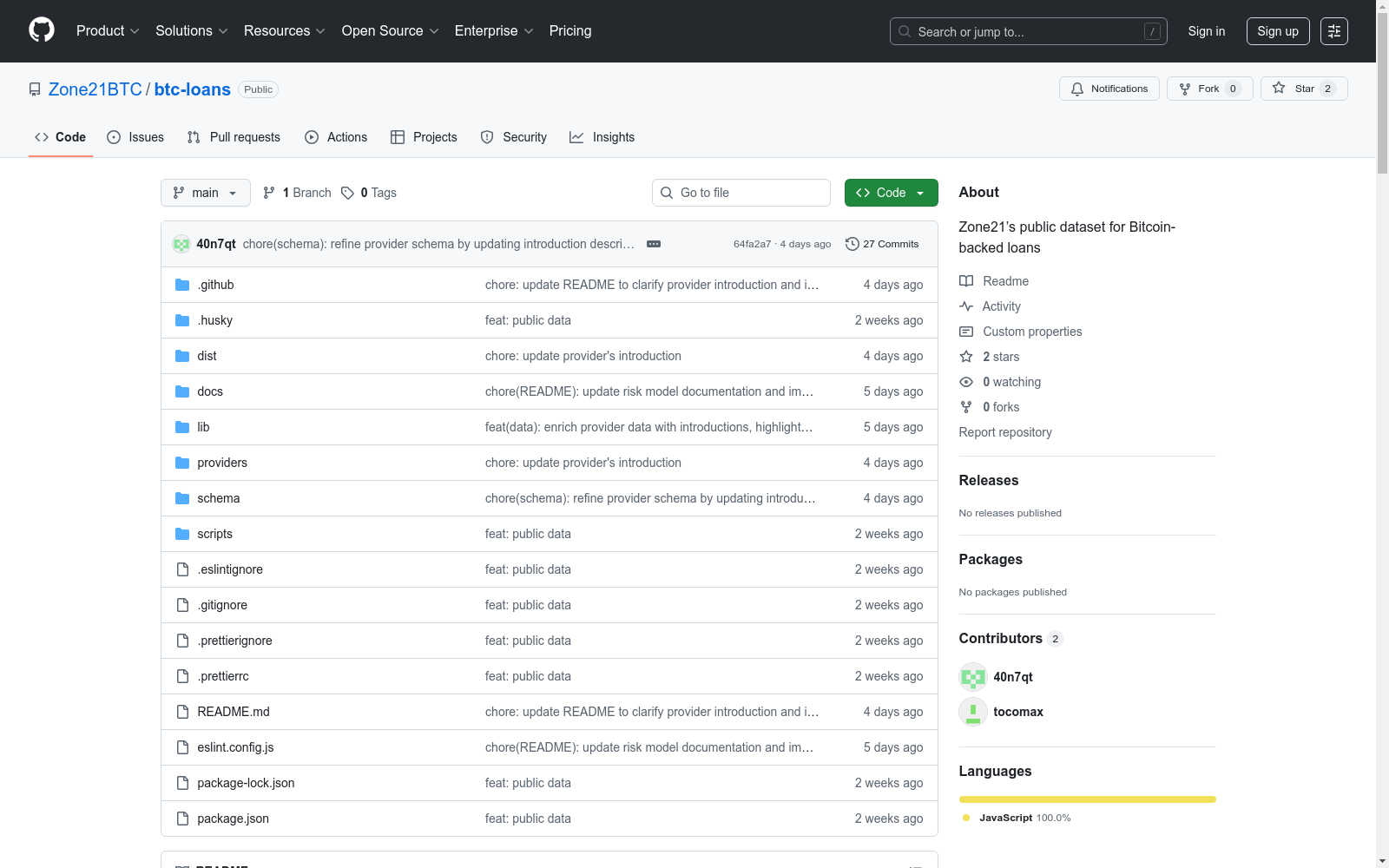Click the Sign in link
Screen dimensions: 1389x868
1207,31
